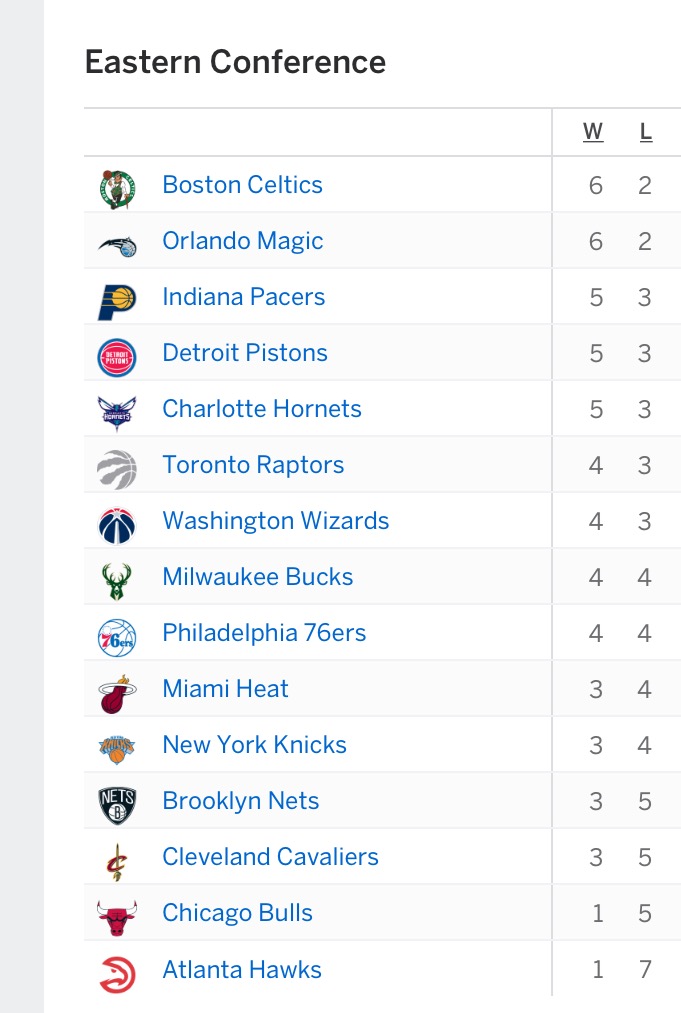Click the Detroit Pistons logo
The height and width of the screenshot is (1013, 681).
click(117, 357)
